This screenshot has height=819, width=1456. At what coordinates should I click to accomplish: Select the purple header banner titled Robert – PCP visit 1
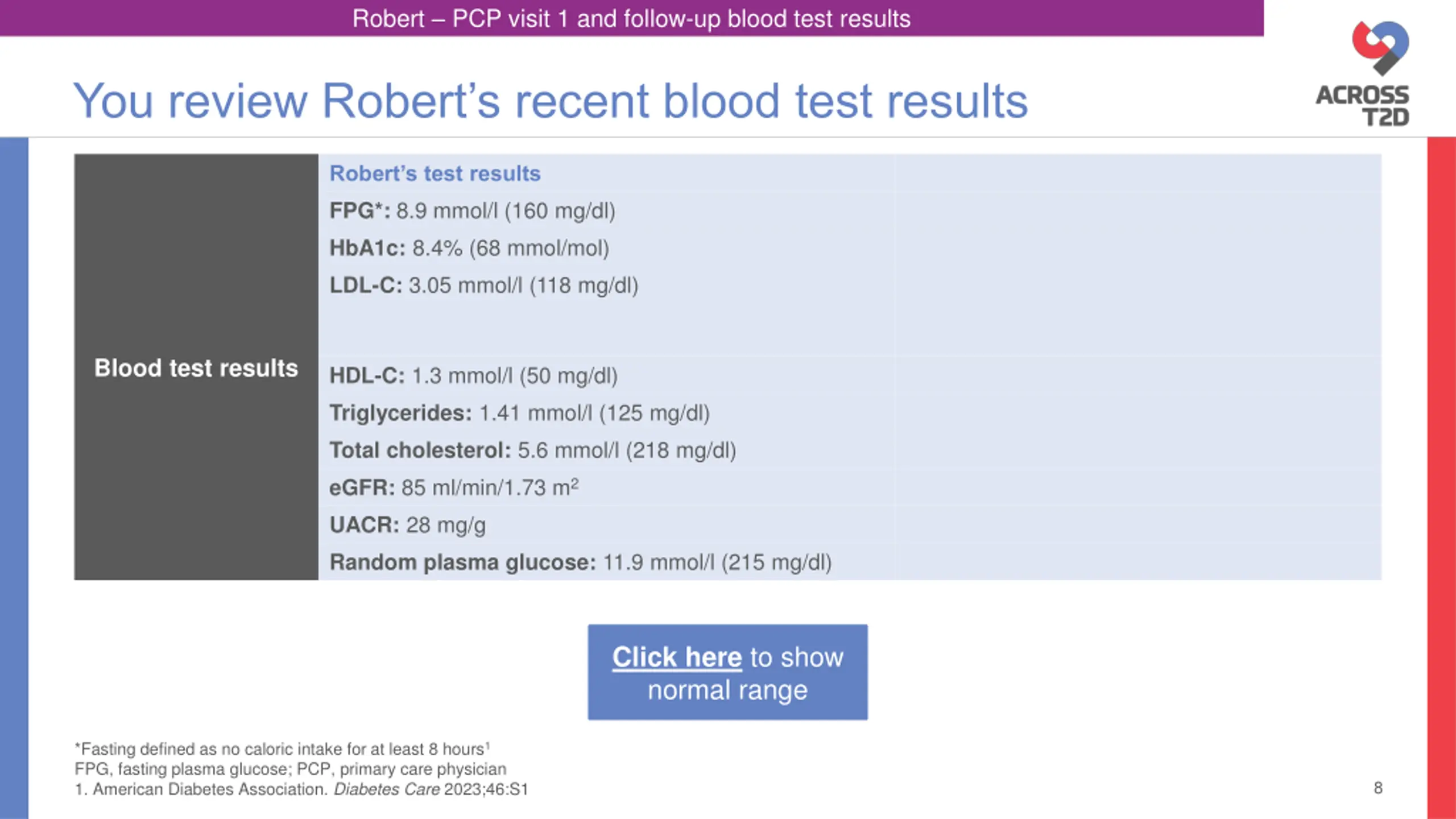click(632, 18)
